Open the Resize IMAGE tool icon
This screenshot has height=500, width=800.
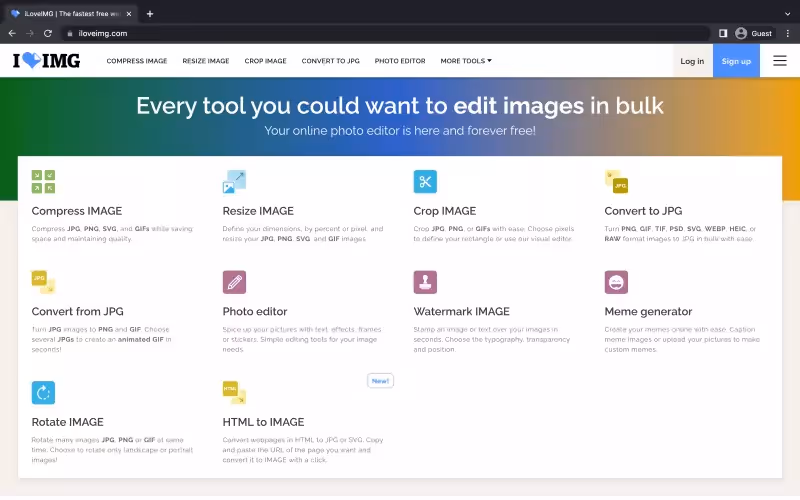click(x=234, y=182)
